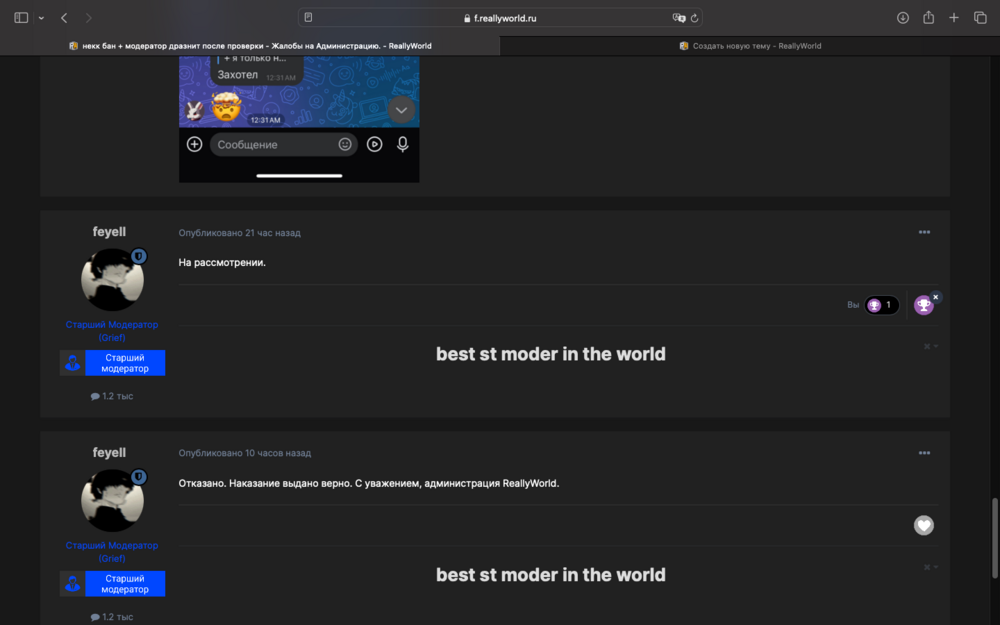Open a new Safari tab
1000x625 pixels.
pos(953,18)
